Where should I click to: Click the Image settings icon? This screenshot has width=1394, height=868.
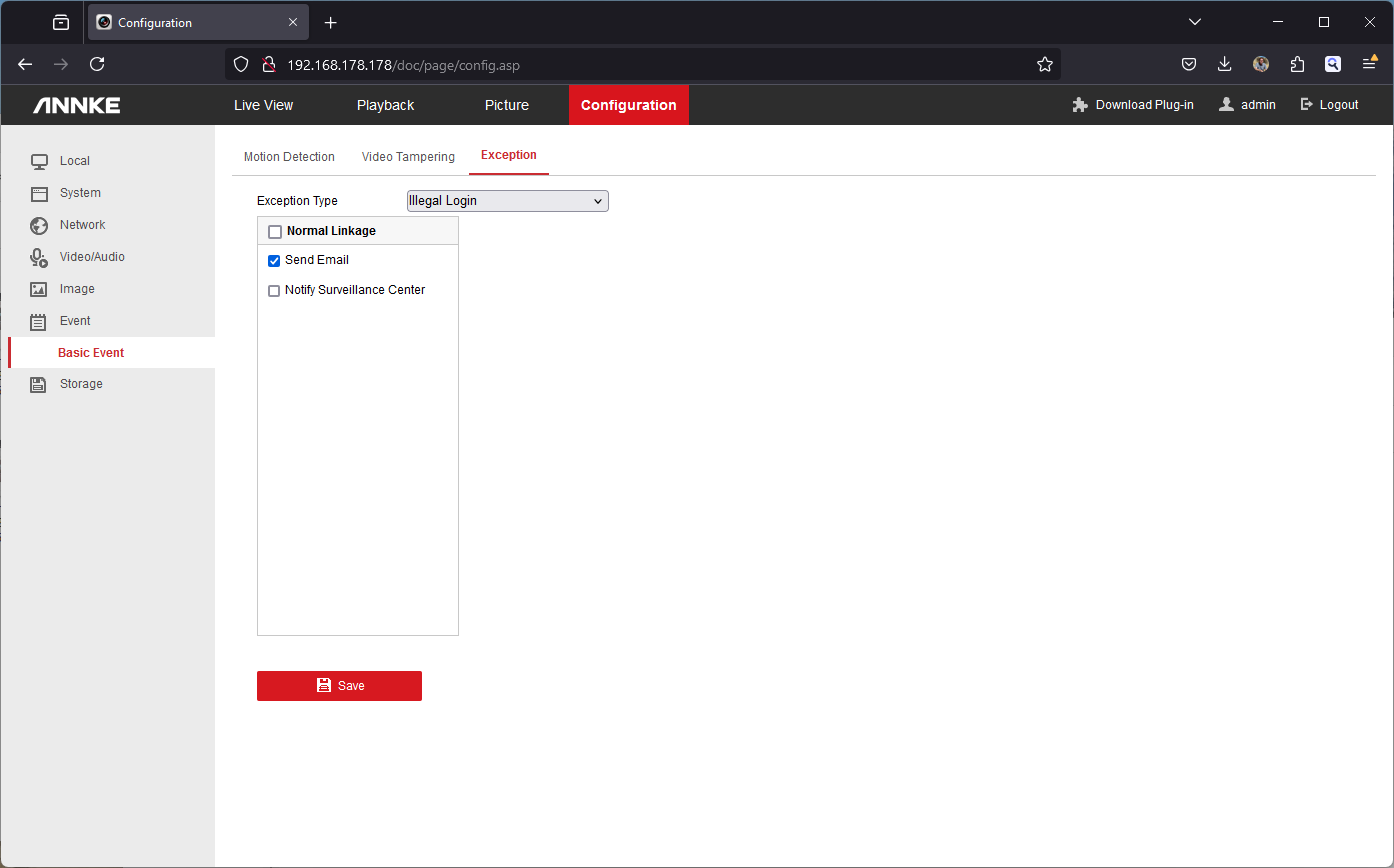click(39, 289)
